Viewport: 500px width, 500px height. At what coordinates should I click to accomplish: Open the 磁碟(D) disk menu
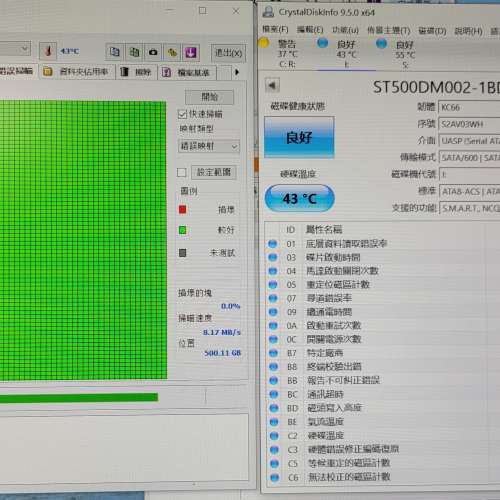[432, 31]
